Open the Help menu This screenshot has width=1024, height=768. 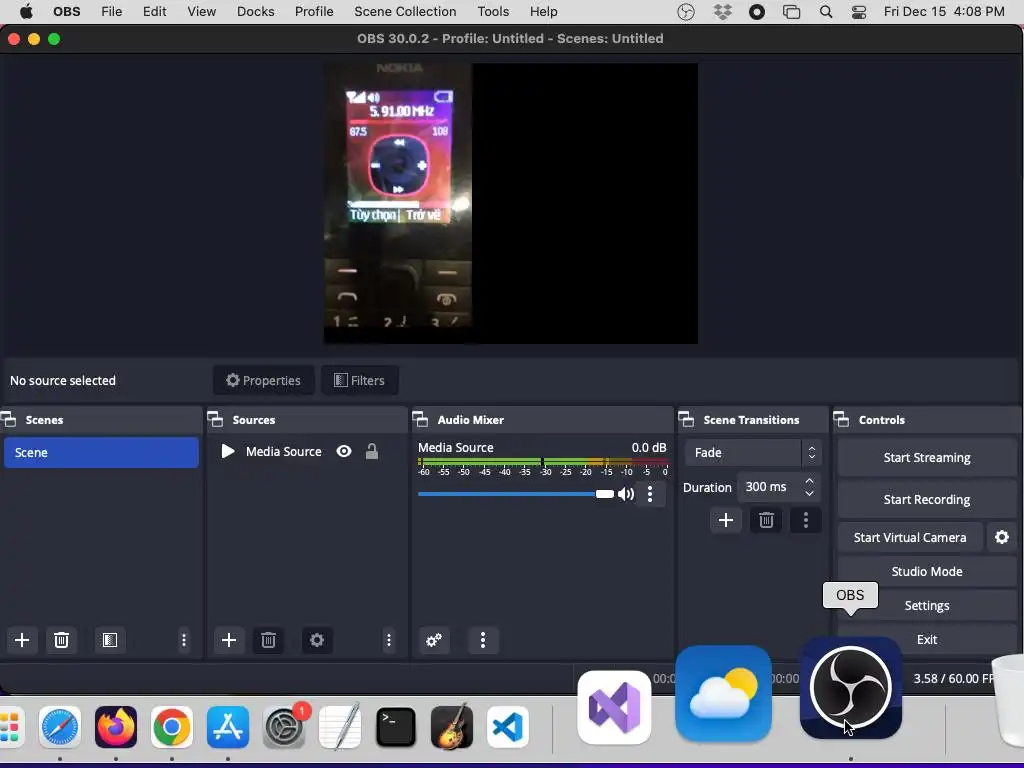543,12
